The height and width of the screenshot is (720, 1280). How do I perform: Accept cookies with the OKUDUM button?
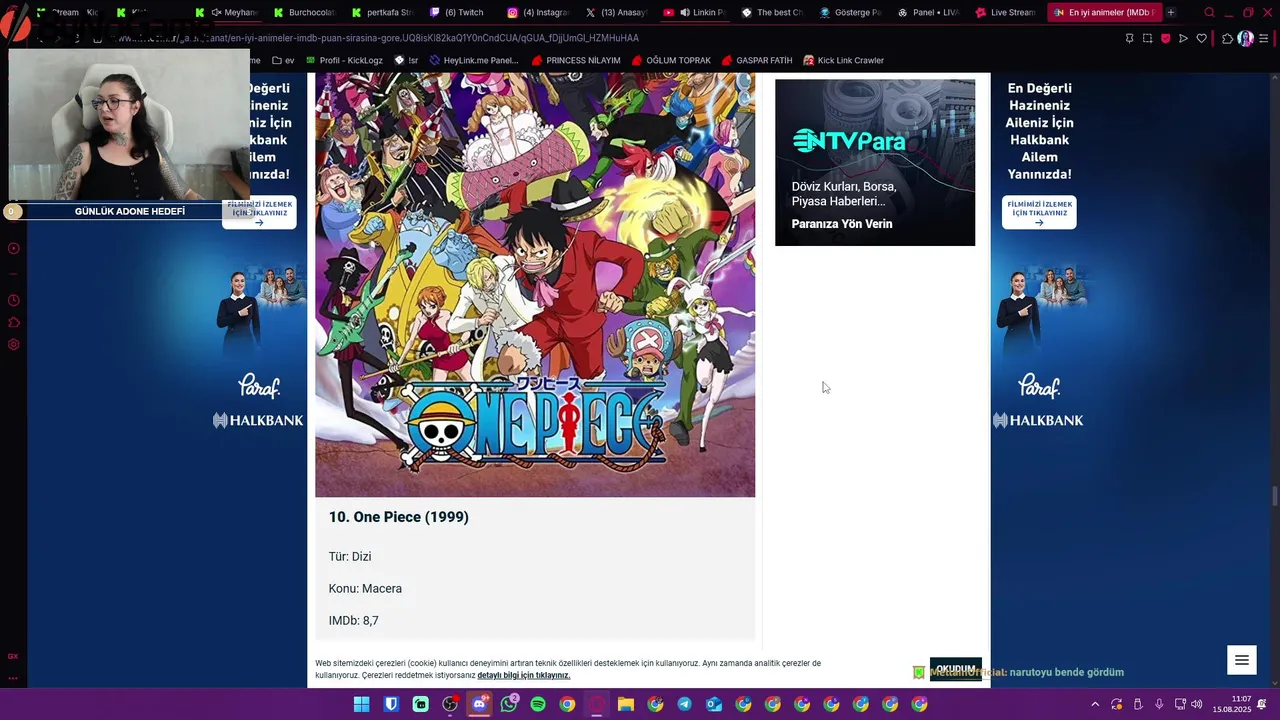955,669
